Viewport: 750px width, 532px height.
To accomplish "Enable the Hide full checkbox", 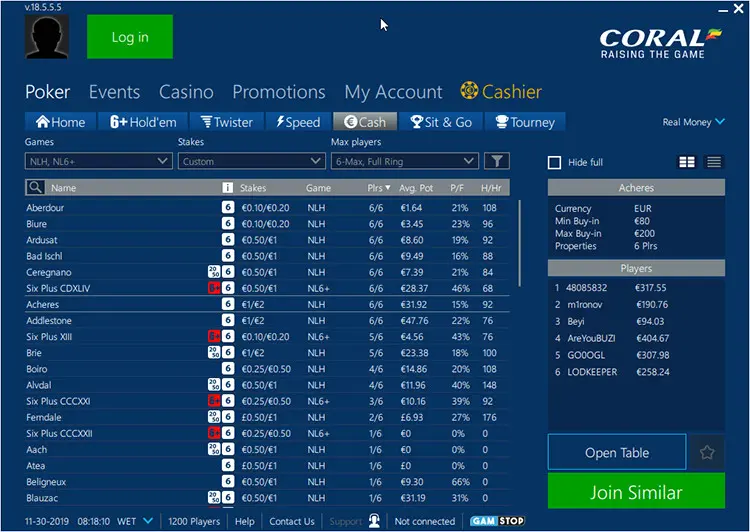I will point(555,163).
